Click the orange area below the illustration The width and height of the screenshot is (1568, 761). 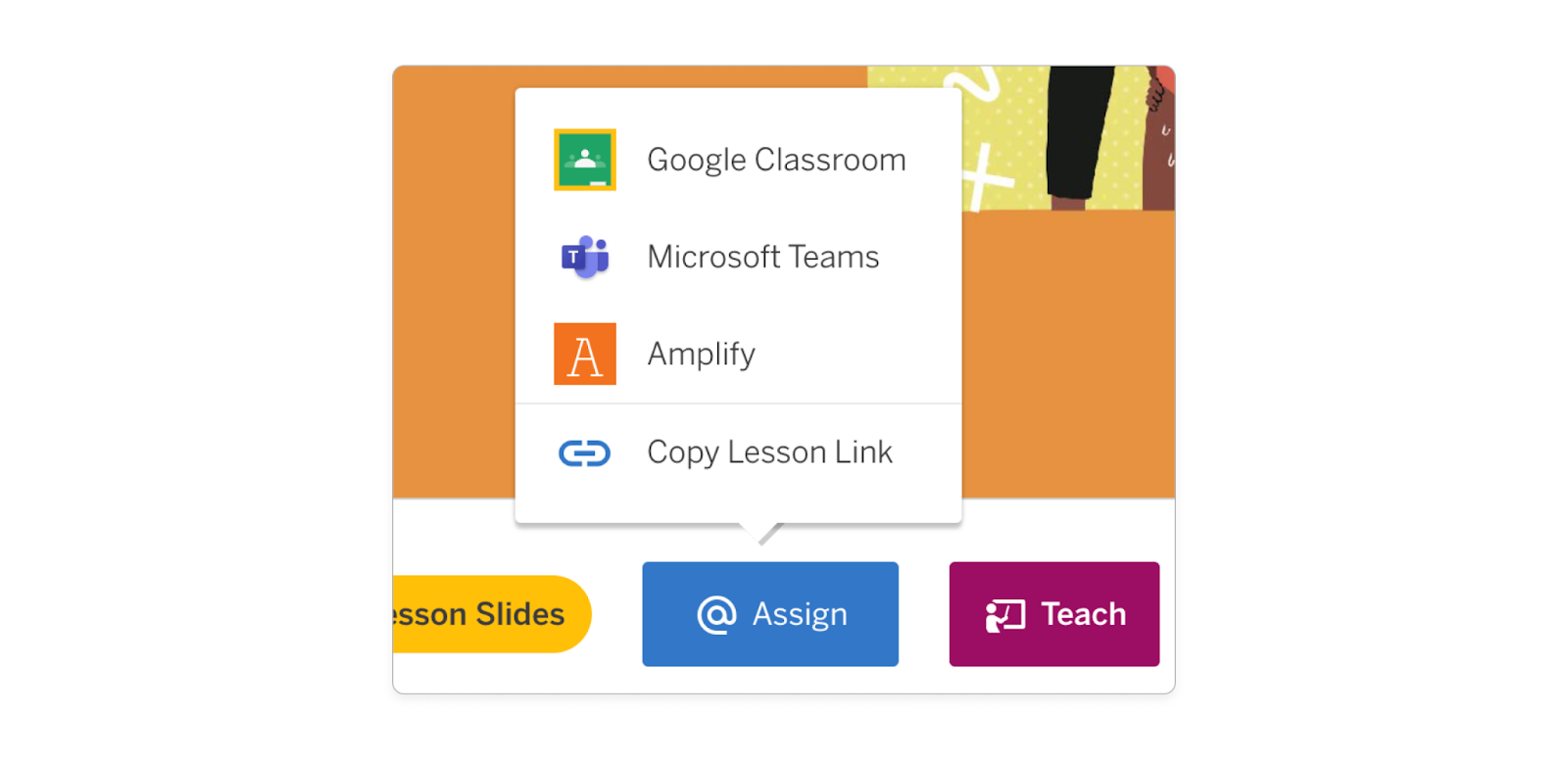click(1068, 353)
